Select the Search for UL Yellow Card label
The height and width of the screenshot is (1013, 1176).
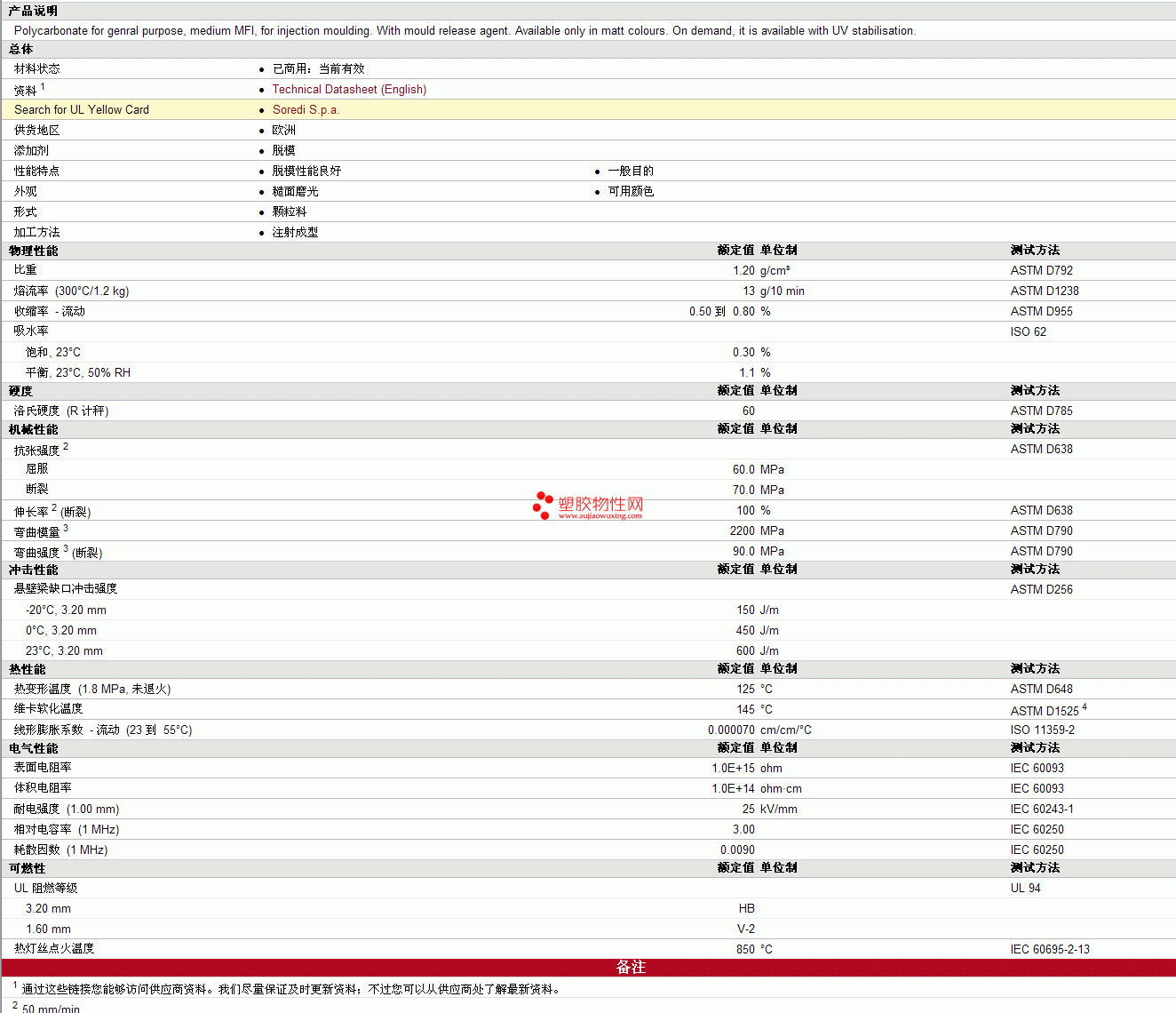click(82, 110)
